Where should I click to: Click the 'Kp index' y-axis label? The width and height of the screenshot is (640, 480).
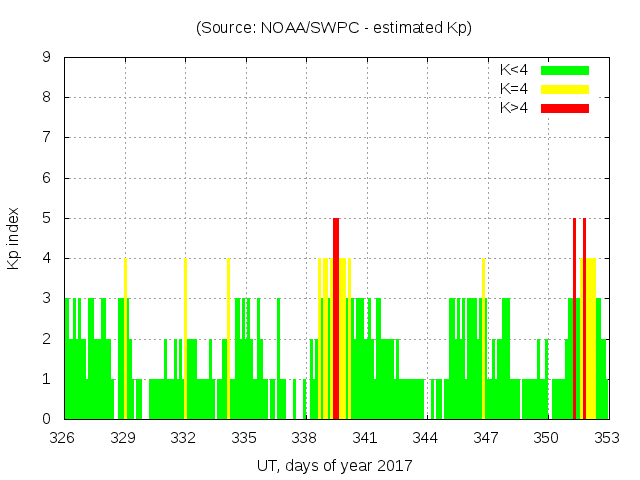pos(14,238)
